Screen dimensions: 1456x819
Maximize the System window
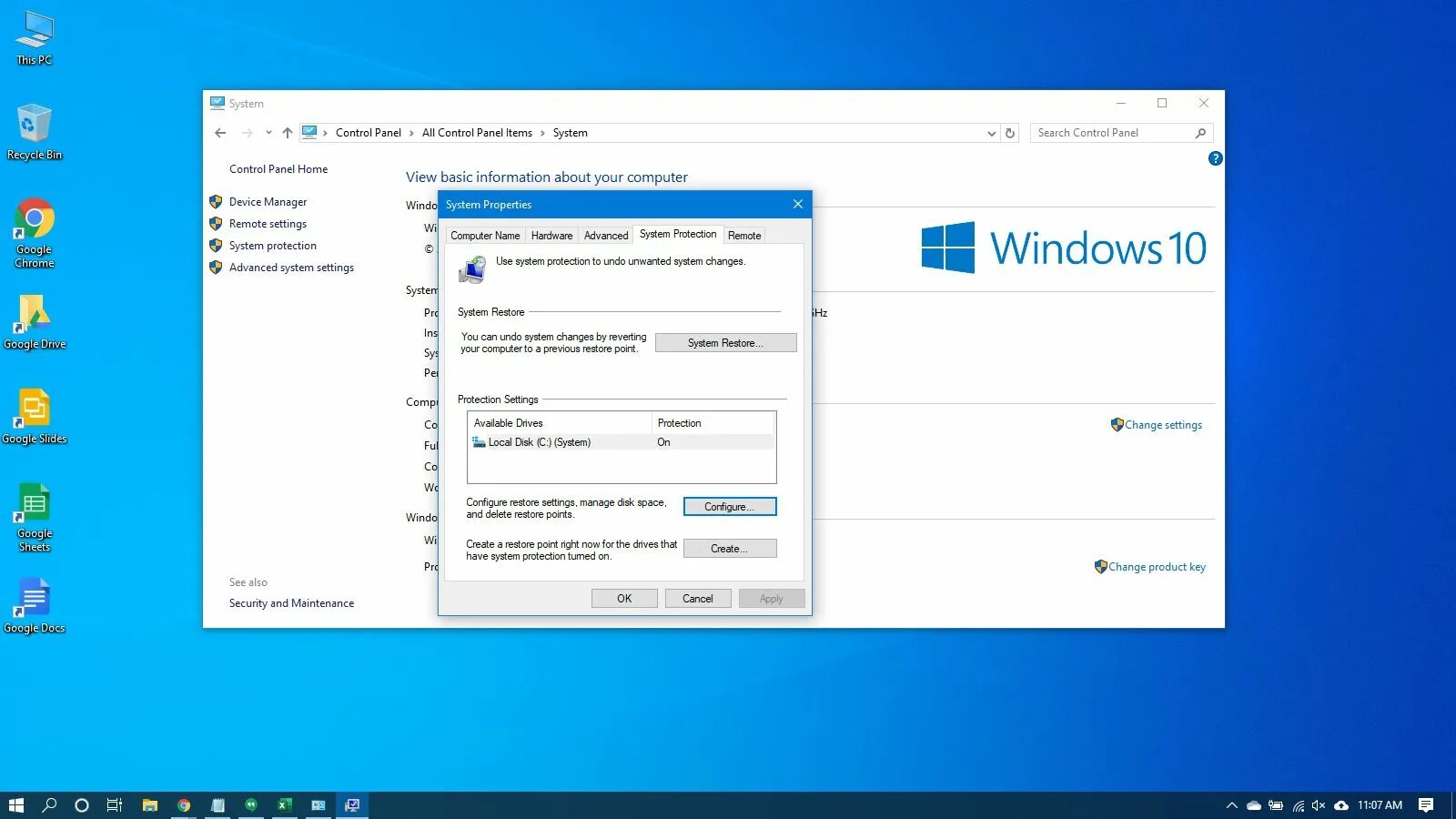click(1162, 103)
